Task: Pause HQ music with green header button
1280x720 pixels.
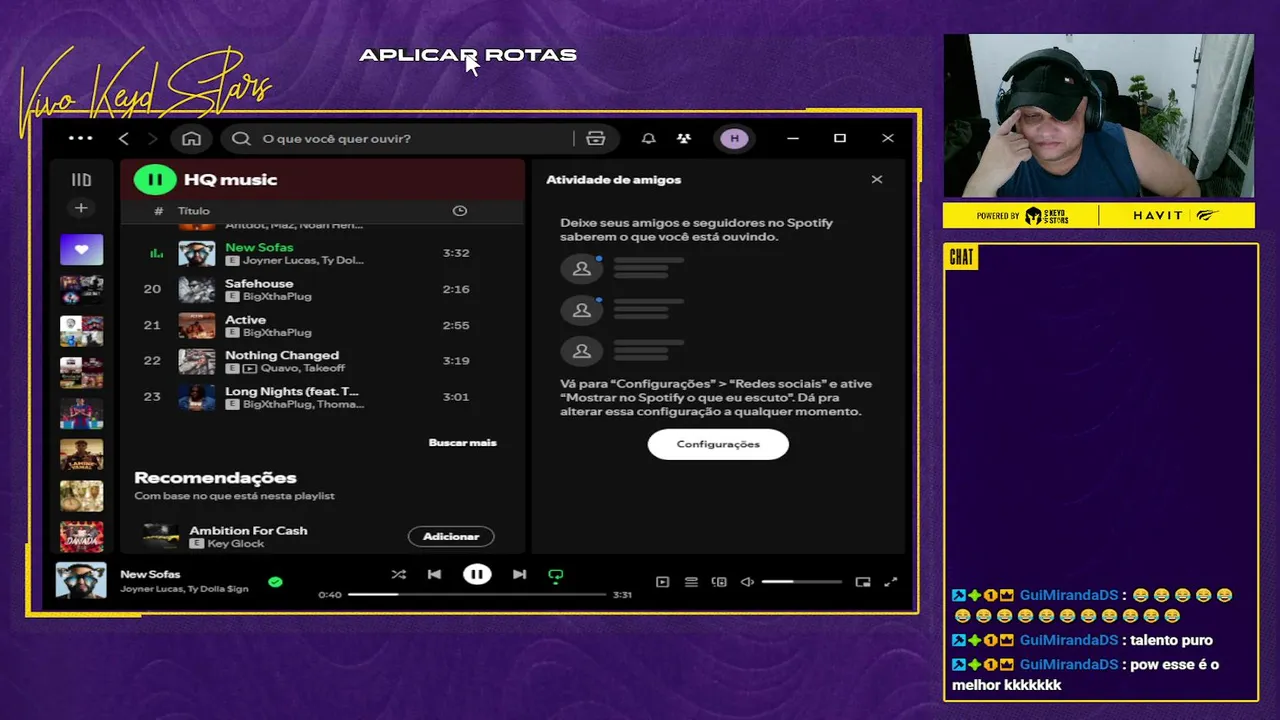Action: [x=155, y=180]
